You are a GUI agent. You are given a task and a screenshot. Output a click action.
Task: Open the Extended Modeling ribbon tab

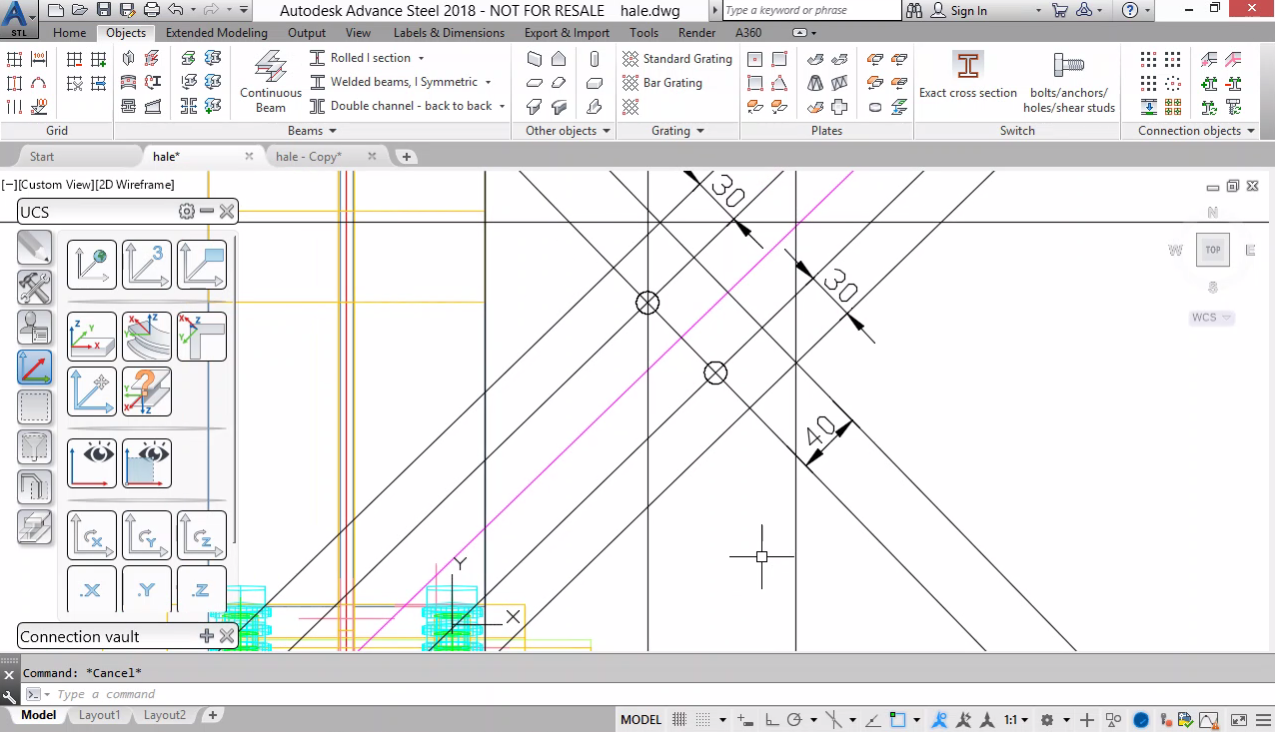pos(217,33)
